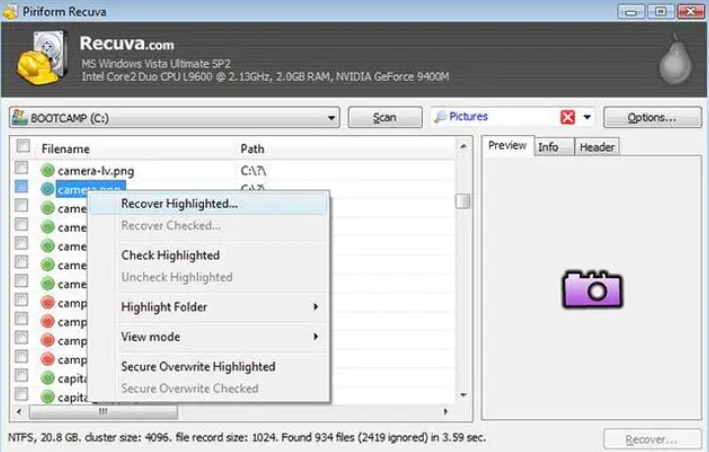The height and width of the screenshot is (452, 709).
Task: Click the C:\?\ path of camera-lv.png
Action: pos(253,171)
